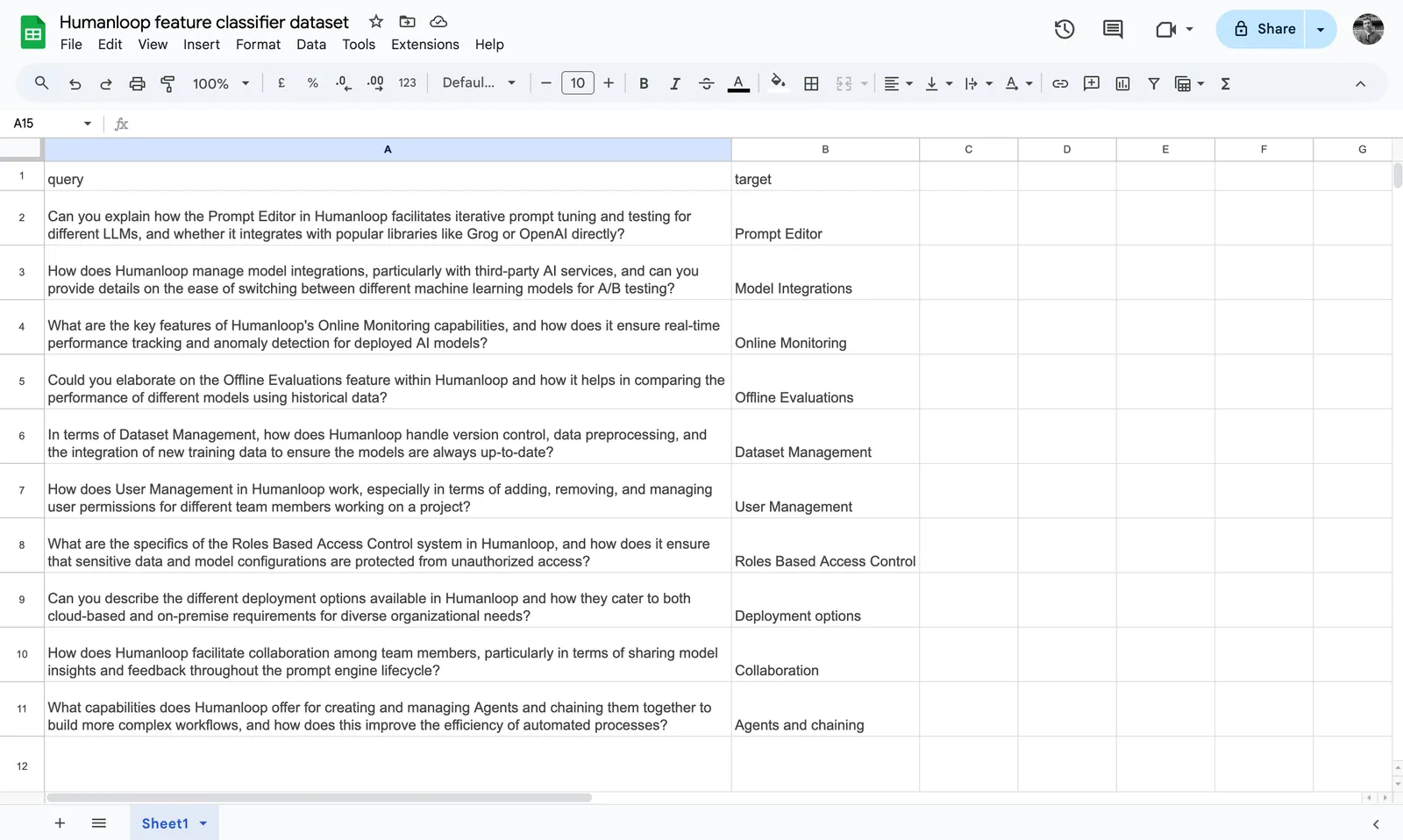
Task: Select the Prompt Editor target cell
Action: [x=825, y=218]
